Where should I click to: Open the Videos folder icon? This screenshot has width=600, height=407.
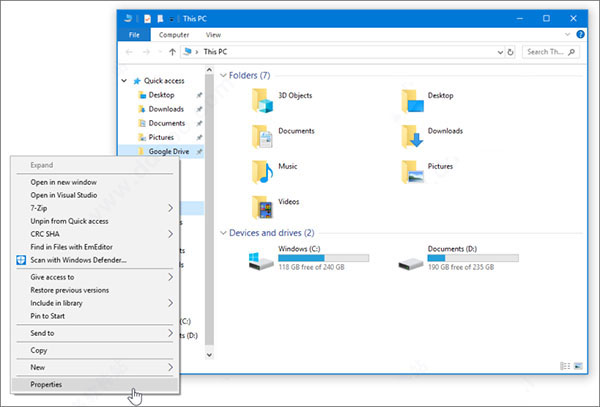coord(262,206)
